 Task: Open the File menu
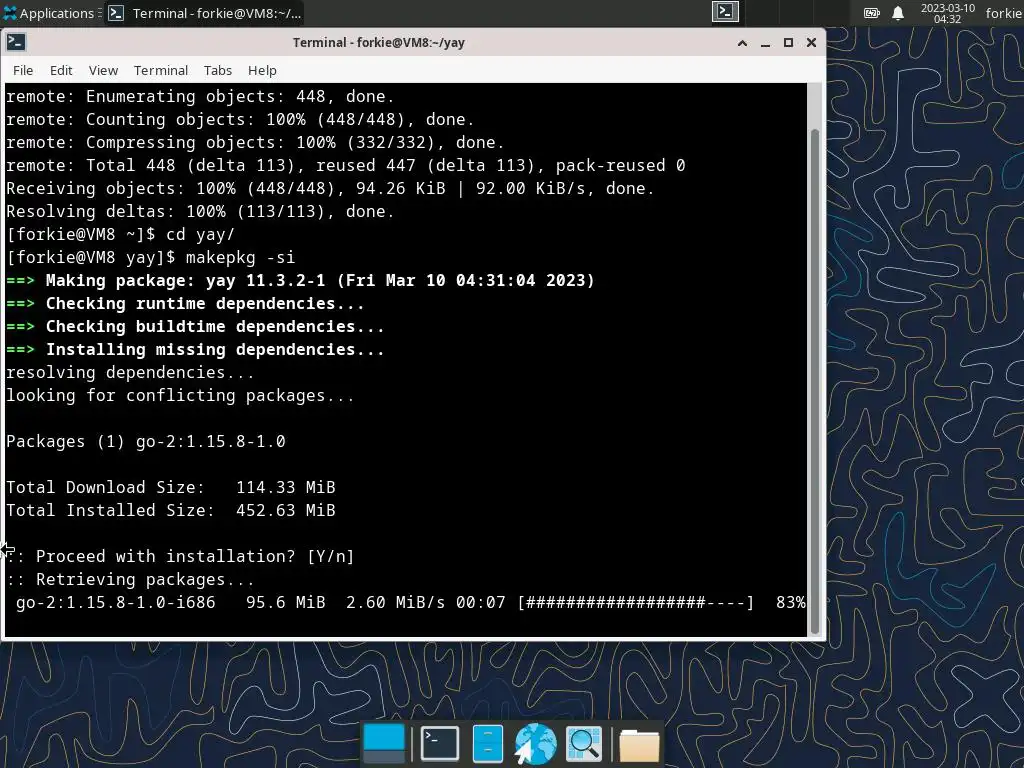[x=23, y=70]
